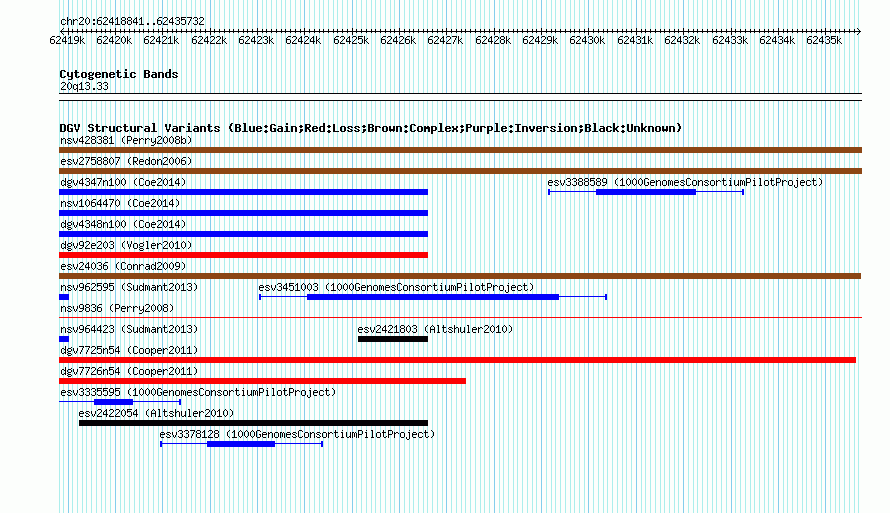This screenshot has width=890, height=513.
Task: Click the 62433k ruler tick label
Action: [730, 40]
